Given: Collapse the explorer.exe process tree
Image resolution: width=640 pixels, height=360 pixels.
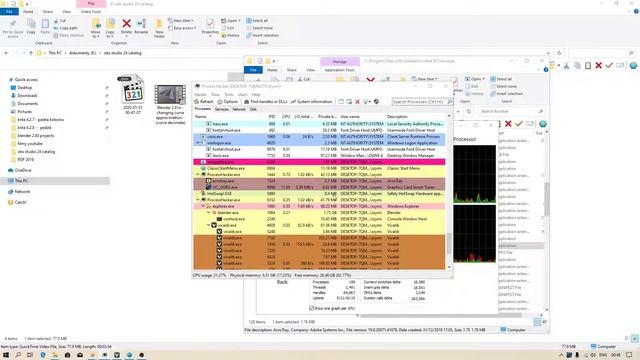Looking at the screenshot, I should tap(203, 207).
